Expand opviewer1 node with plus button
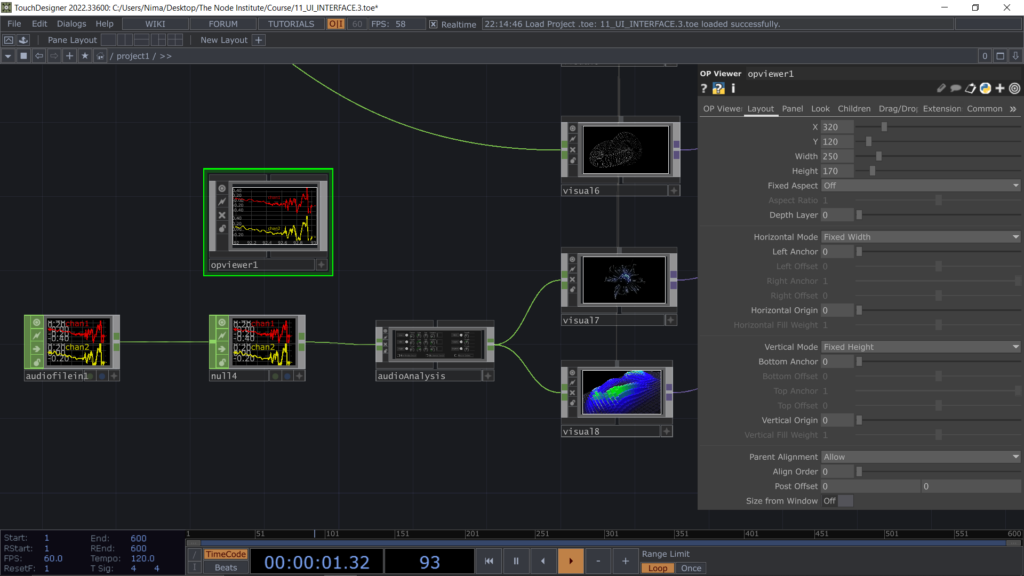The width and height of the screenshot is (1024, 576). [321, 265]
